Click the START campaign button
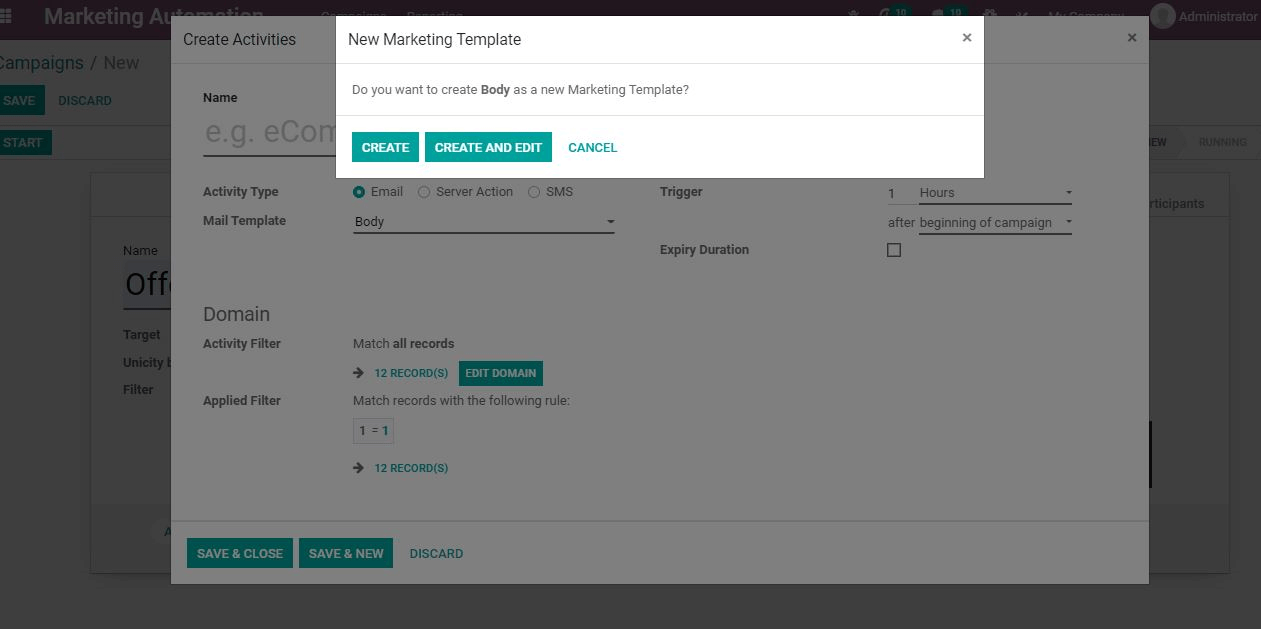Viewport: 1261px width, 629px height. 24,142
